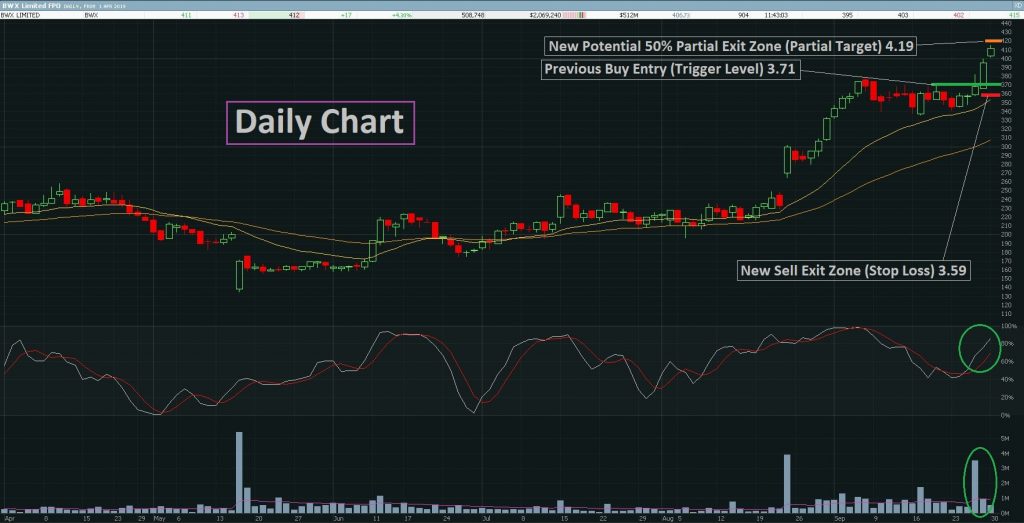
Task: Click the Jul label on date axis
Action: [485, 519]
